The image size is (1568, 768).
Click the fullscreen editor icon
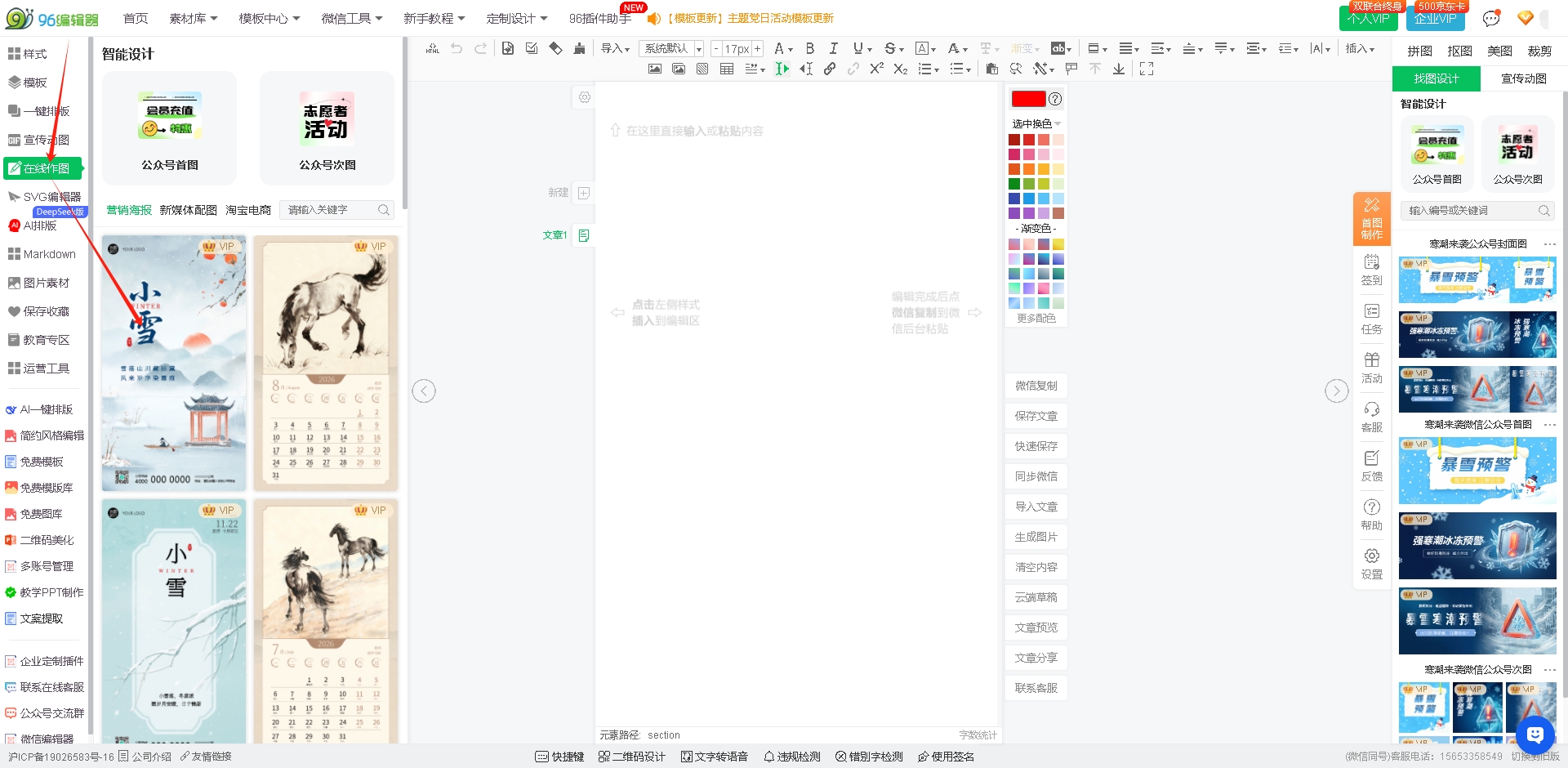[1147, 69]
